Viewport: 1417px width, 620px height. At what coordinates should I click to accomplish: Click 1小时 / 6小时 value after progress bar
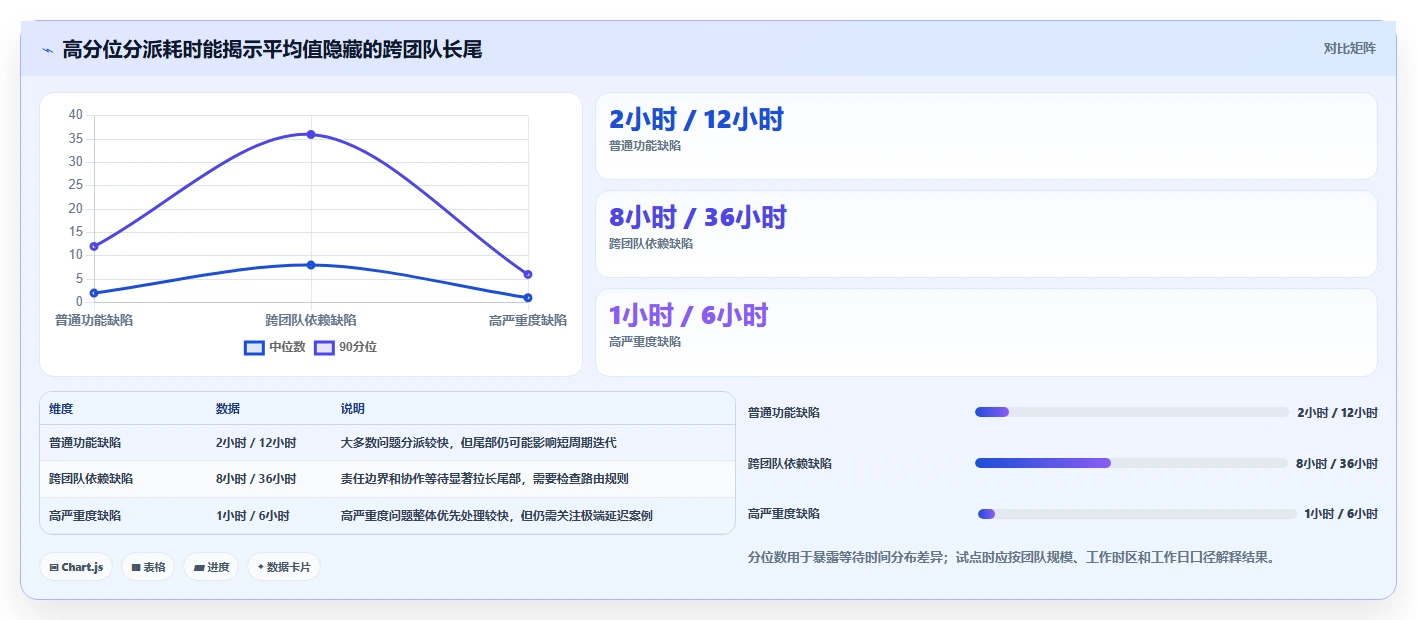point(1341,514)
